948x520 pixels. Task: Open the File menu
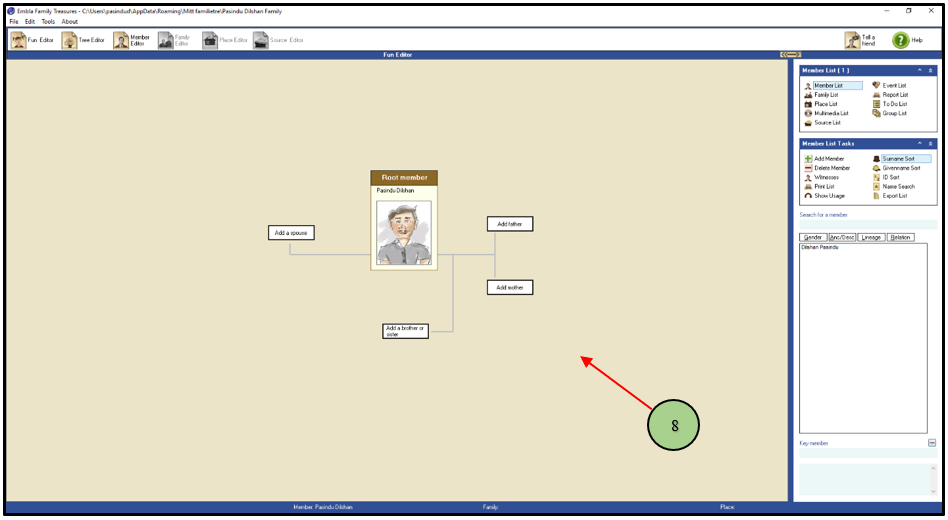click(14, 21)
